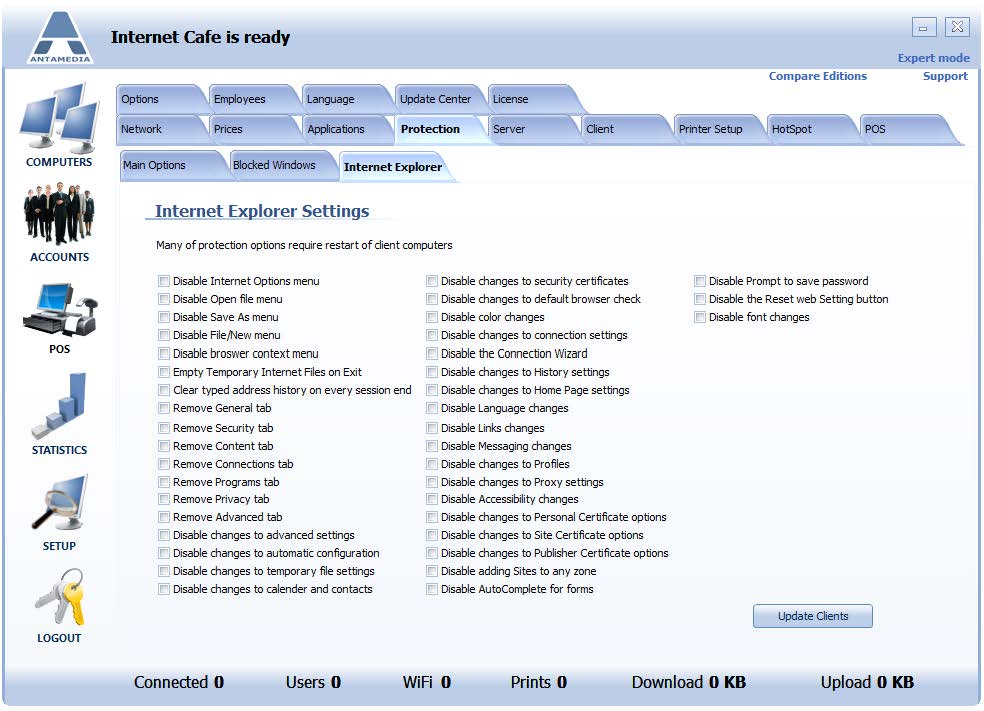Image resolution: width=984 pixels, height=711 pixels.
Task: Open the POS register icon
Action: coord(60,310)
